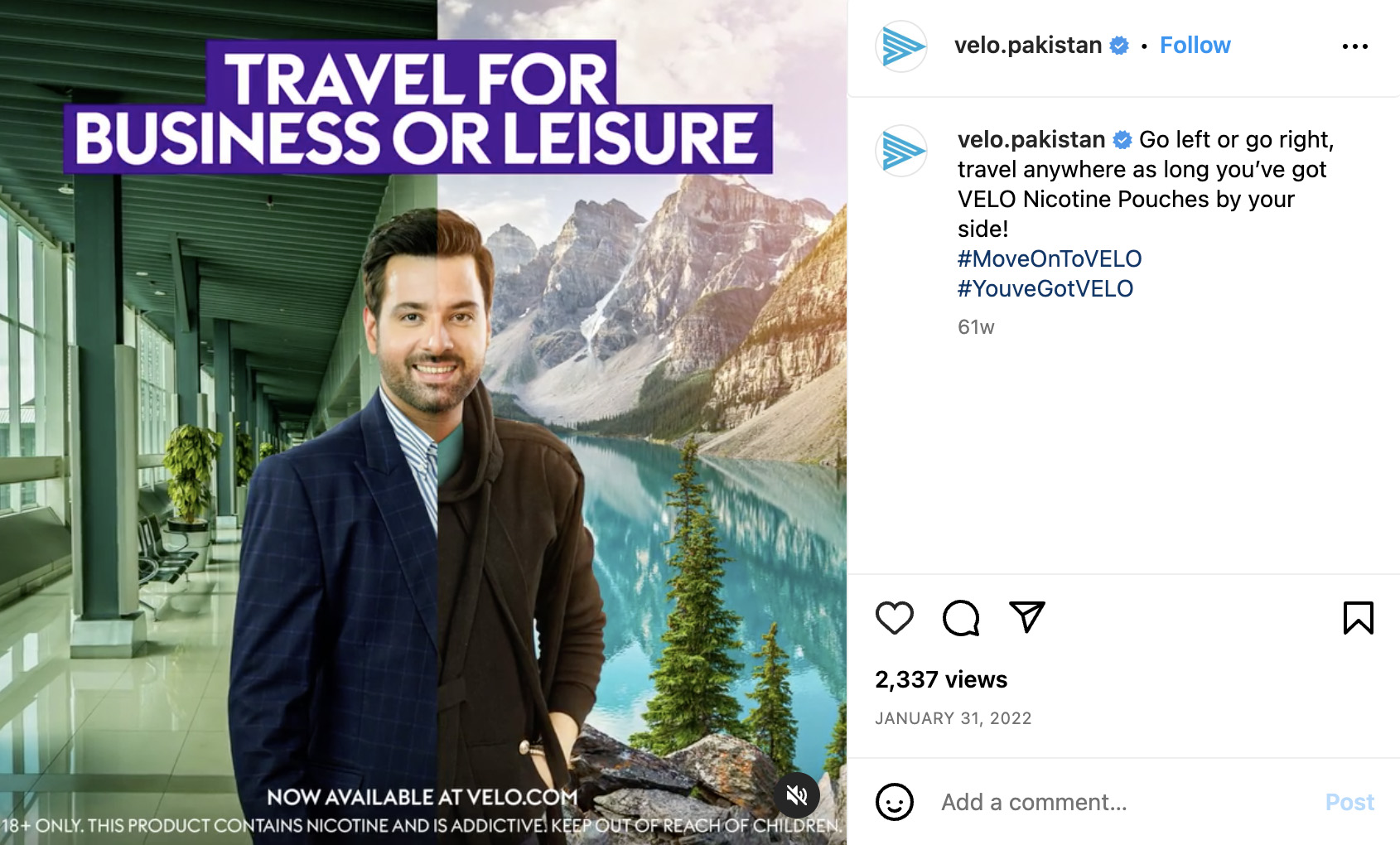1400x845 pixels.
Task: Open comments via the speech bubble icon
Action: (x=961, y=618)
